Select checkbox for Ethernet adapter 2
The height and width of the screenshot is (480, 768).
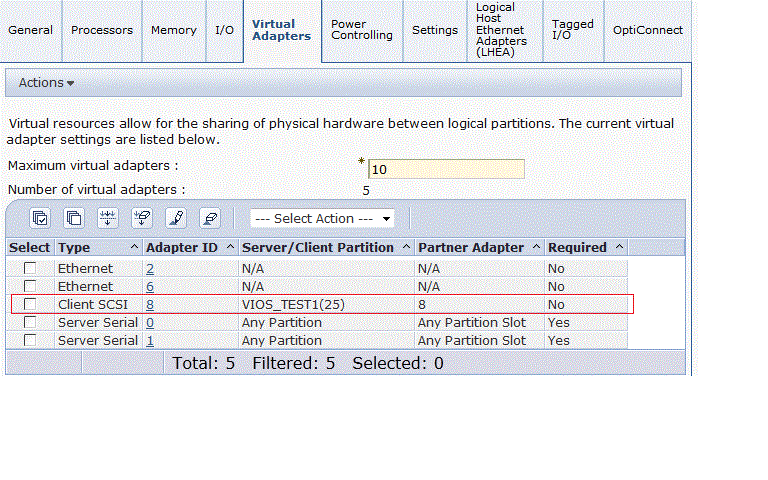(31, 268)
